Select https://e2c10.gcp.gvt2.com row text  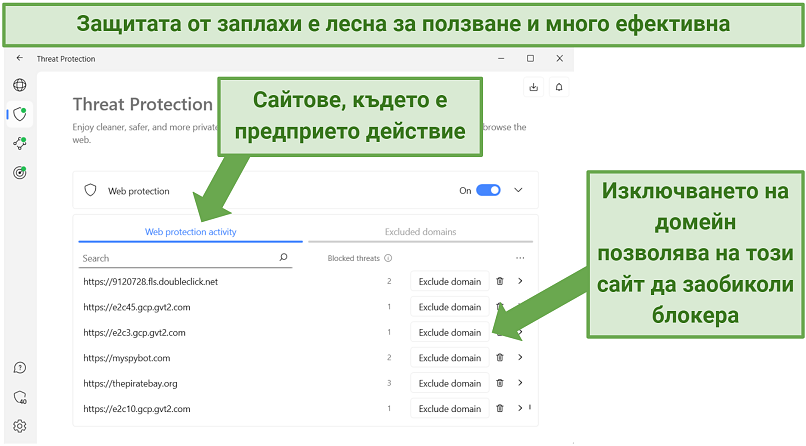click(137, 409)
